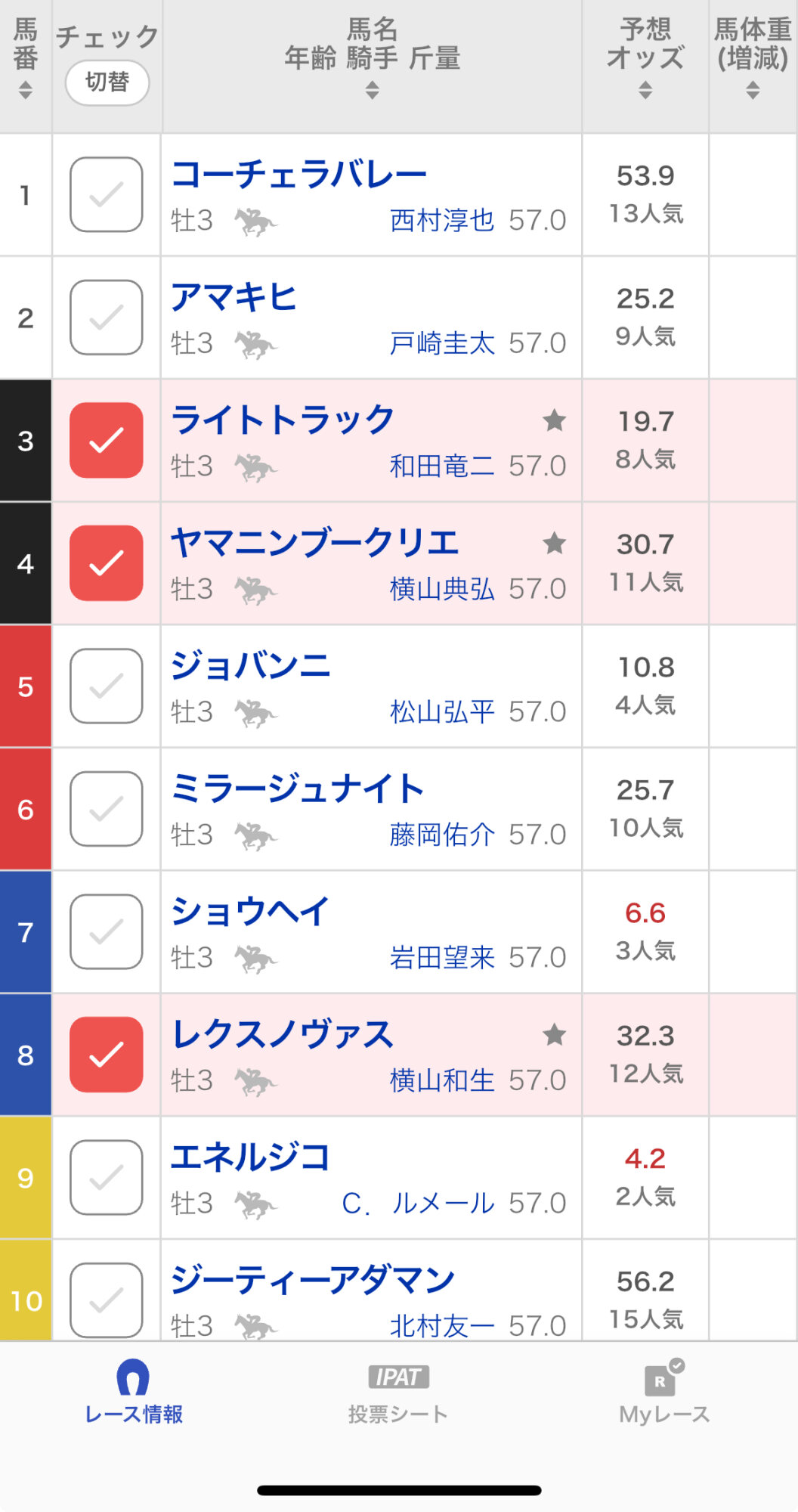Click star icon next to レクスノヴァス
Viewport: 798px width, 1512px height.
point(555,1034)
